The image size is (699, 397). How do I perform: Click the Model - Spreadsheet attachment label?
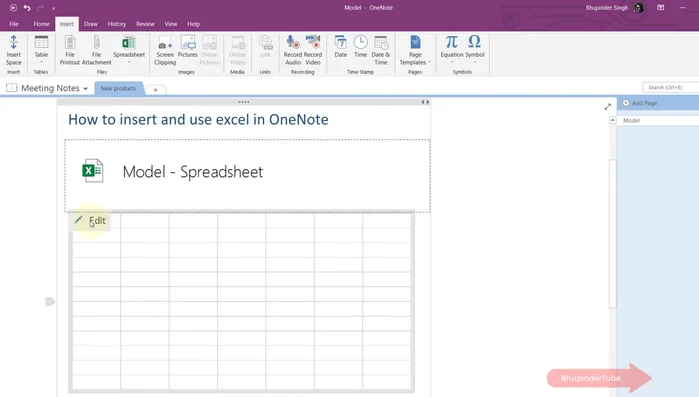click(x=193, y=172)
